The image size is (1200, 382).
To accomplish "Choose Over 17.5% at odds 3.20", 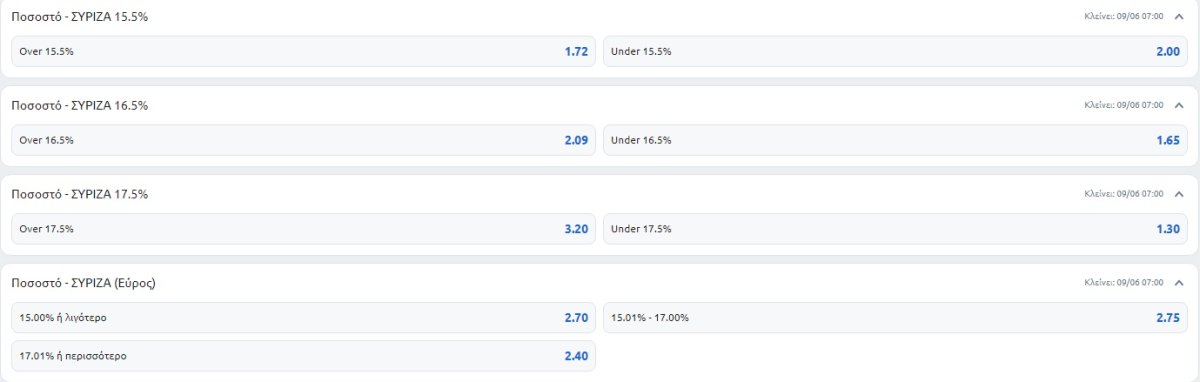I will (x=304, y=229).
